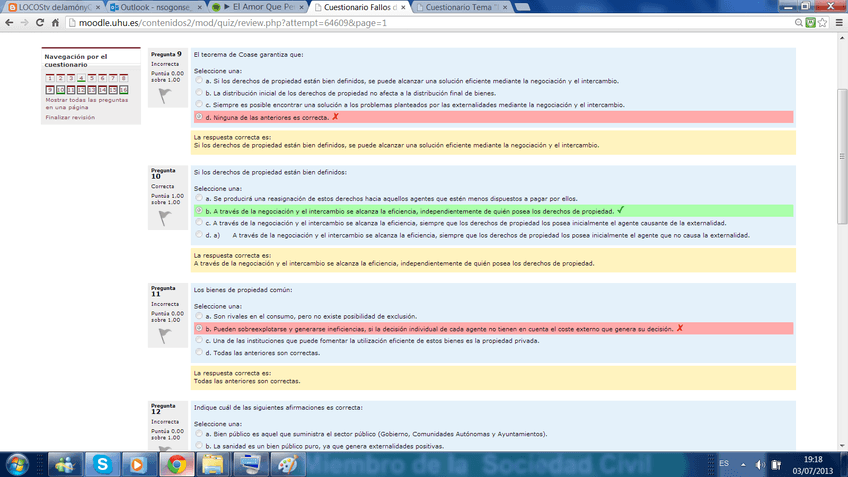Select option a for the Coase theorem question

pyautogui.click(x=198, y=81)
